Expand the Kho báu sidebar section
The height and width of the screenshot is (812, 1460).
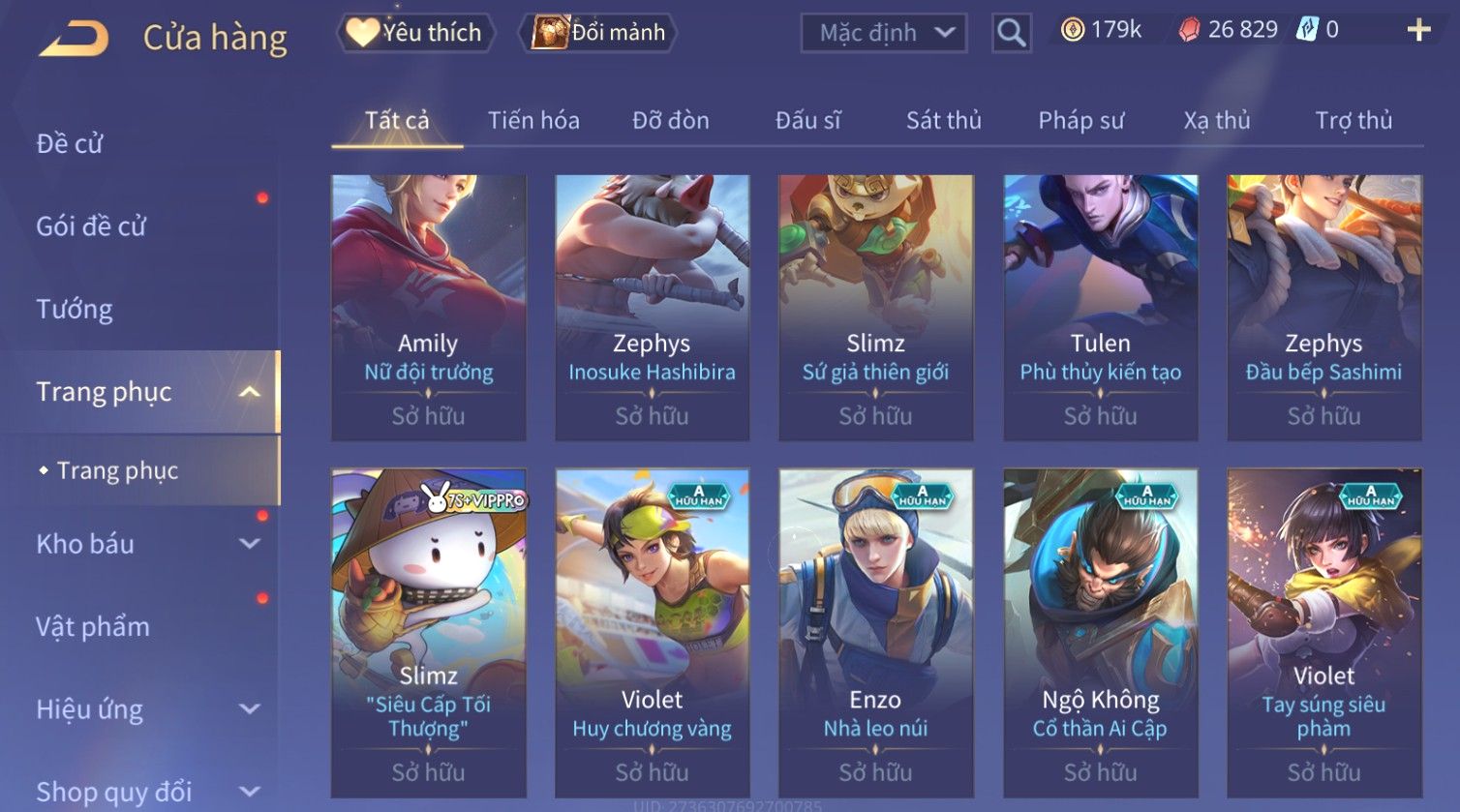point(250,544)
